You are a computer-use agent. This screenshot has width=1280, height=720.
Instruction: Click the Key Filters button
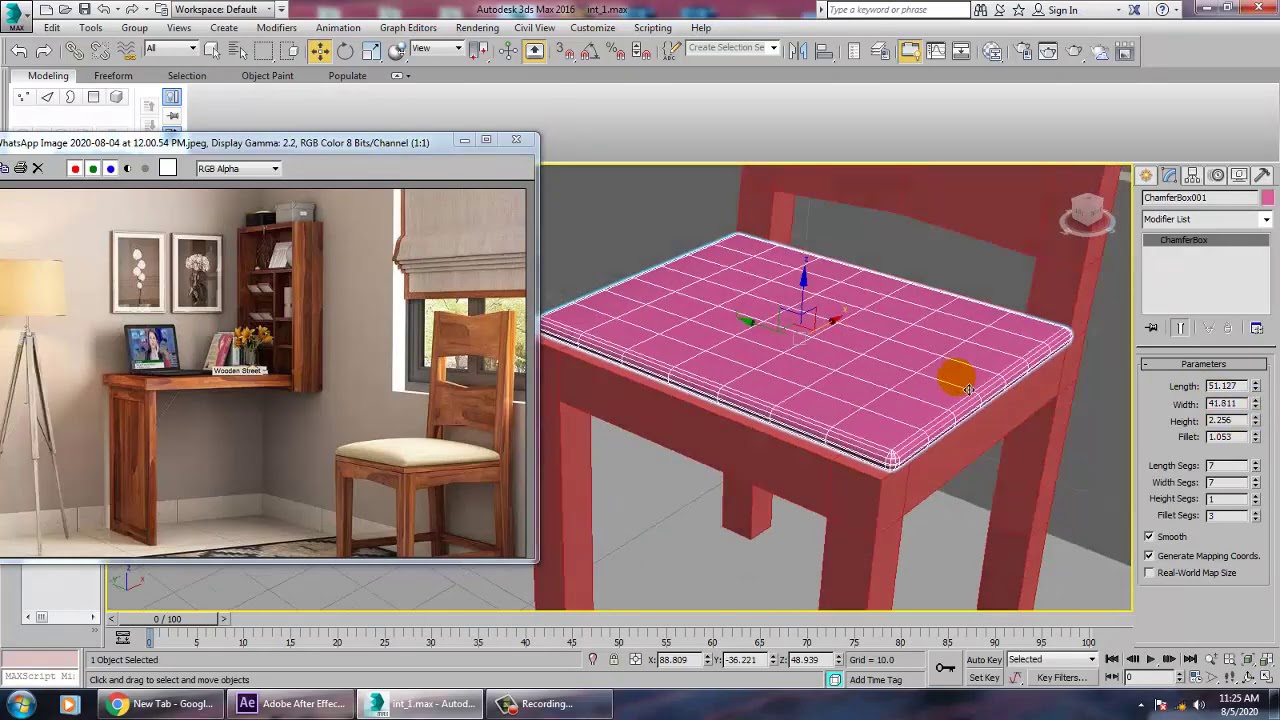coord(1062,678)
